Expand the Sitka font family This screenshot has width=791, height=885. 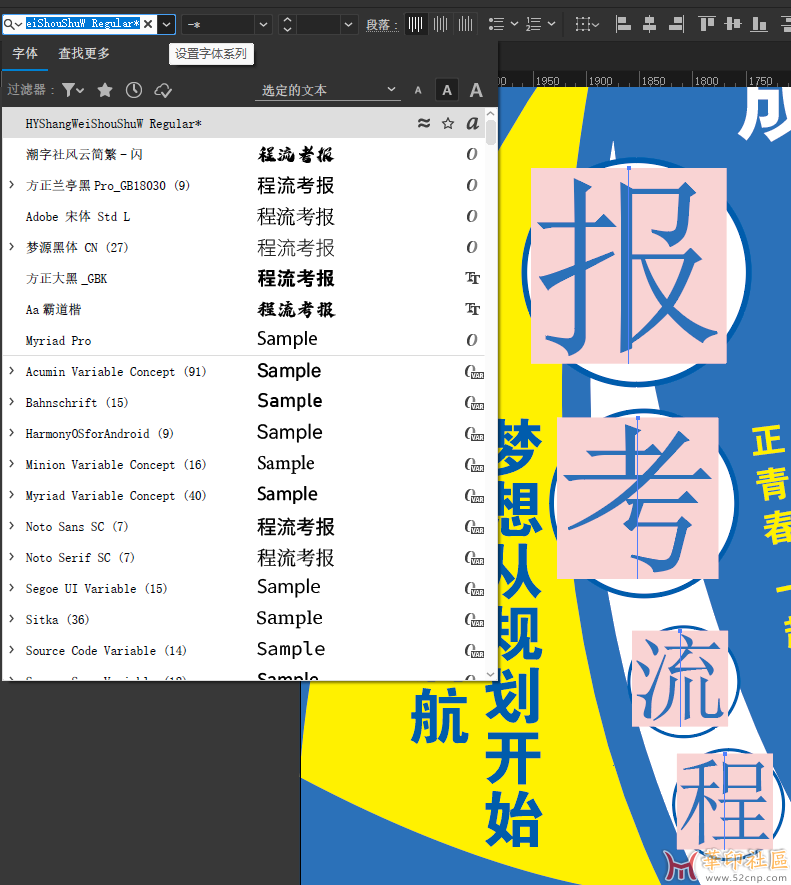11,619
